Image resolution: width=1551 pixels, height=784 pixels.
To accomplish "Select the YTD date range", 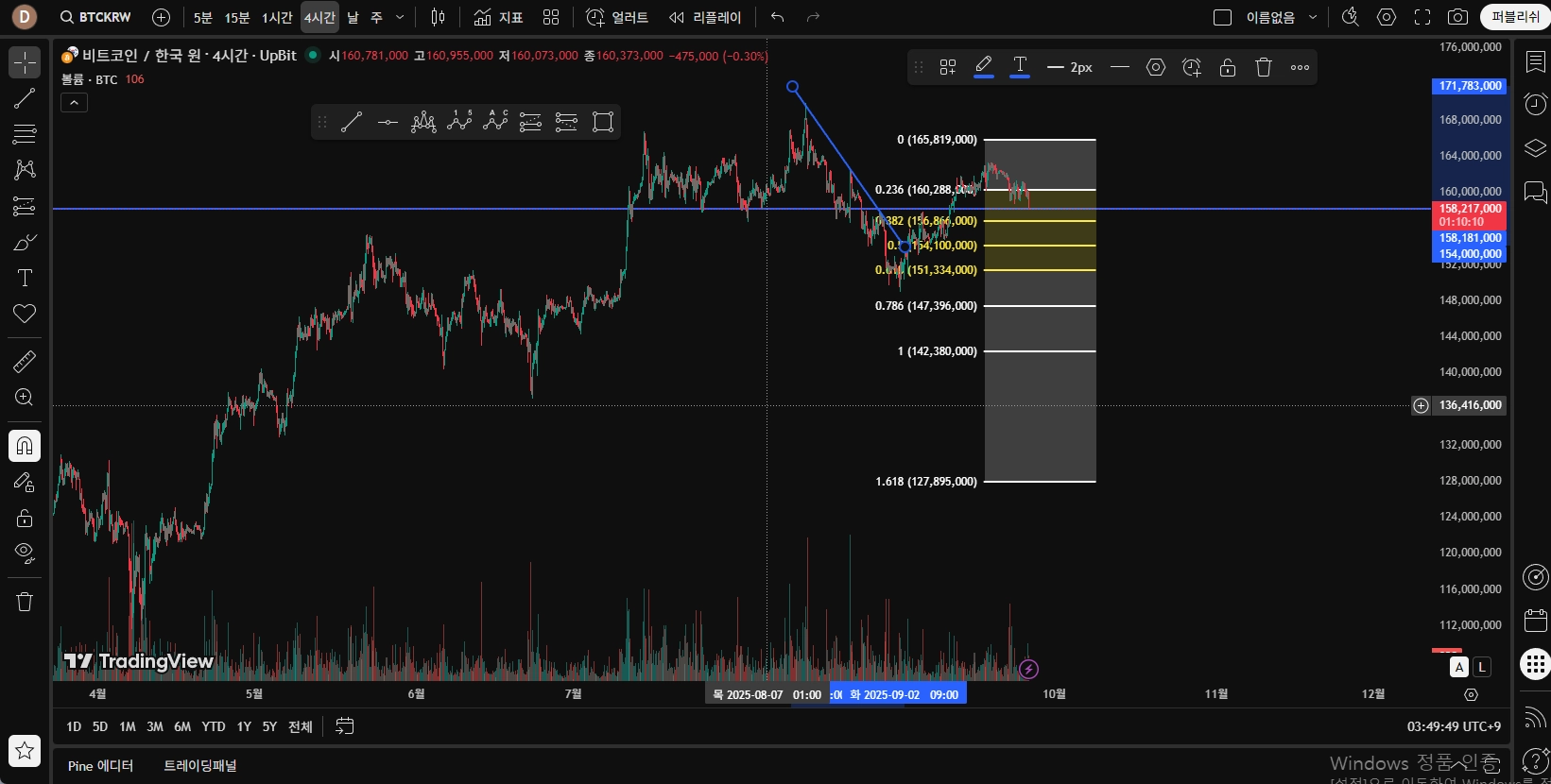I will [x=214, y=726].
